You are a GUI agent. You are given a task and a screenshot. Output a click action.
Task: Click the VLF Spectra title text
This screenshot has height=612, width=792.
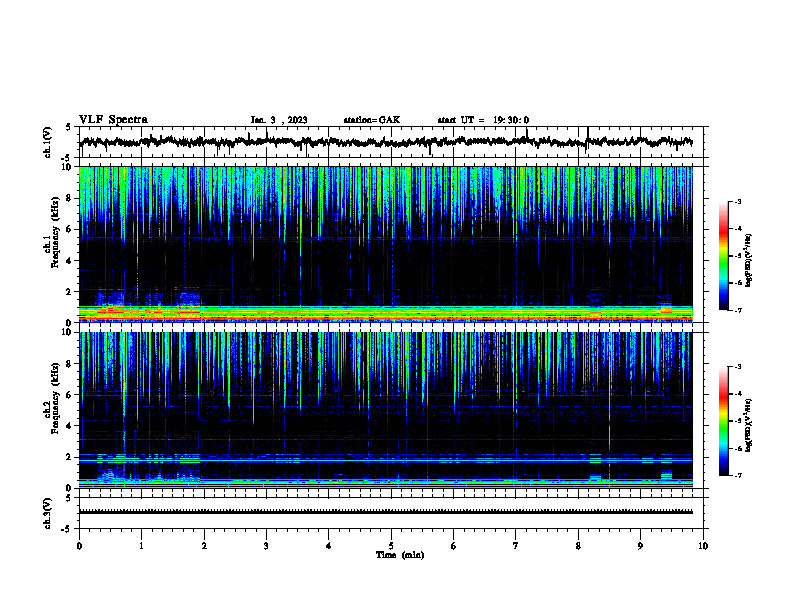click(113, 120)
